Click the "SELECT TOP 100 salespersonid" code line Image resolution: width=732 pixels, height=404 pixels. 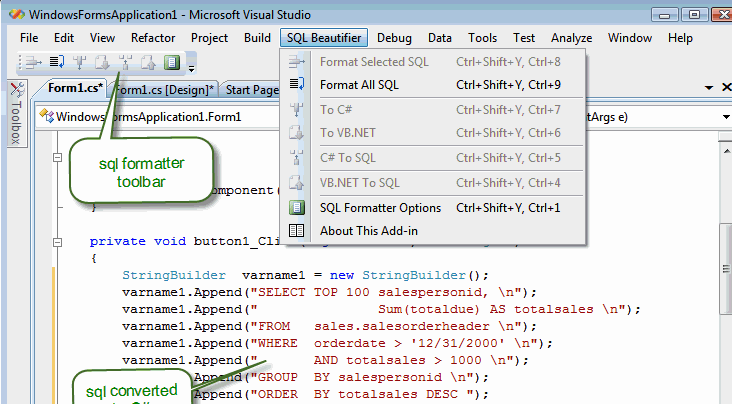pyautogui.click(x=330, y=292)
